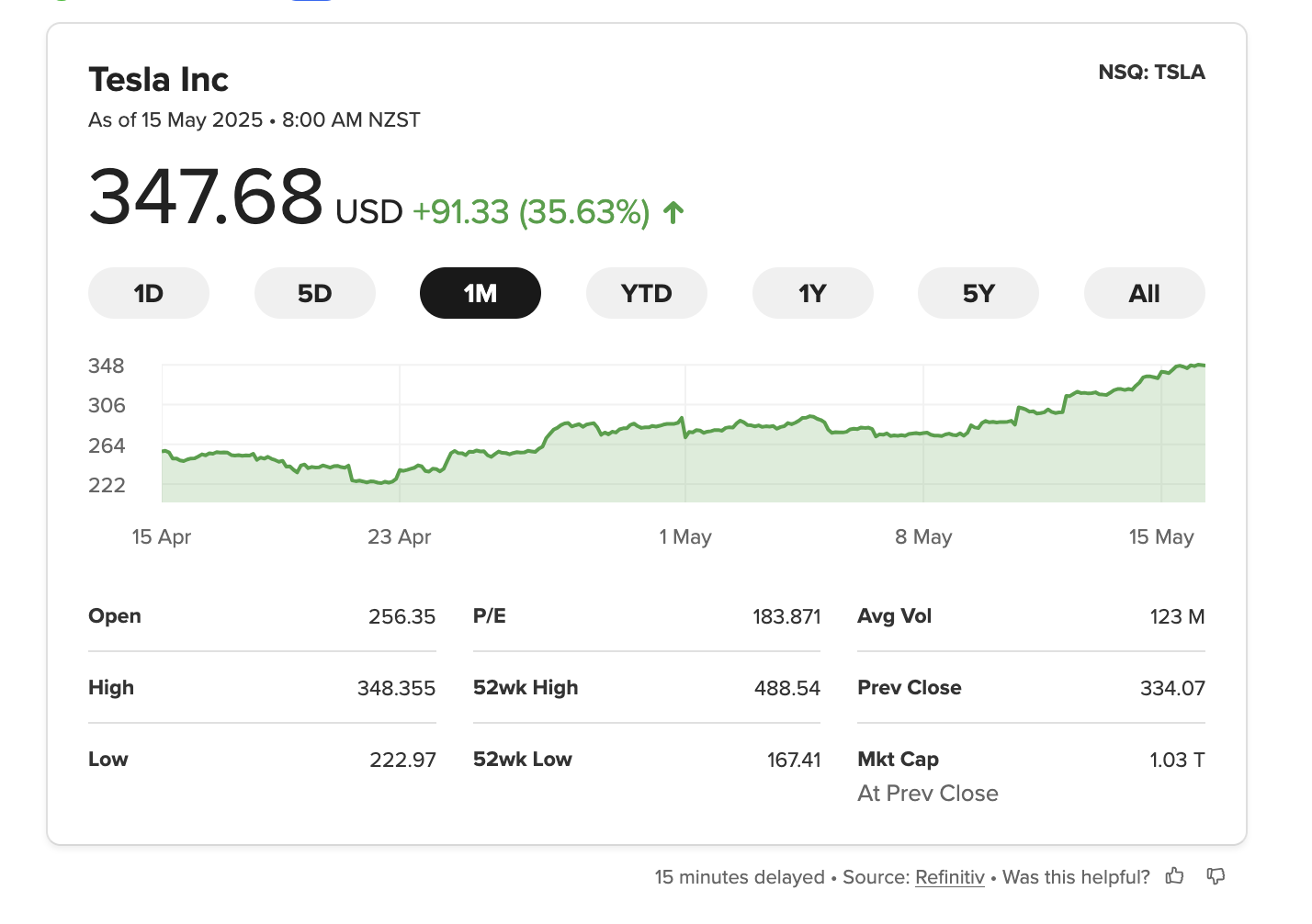Click the As of 15 May 2025 timestamp
Image resolution: width=1312 pixels, height=924 pixels.
click(x=254, y=120)
